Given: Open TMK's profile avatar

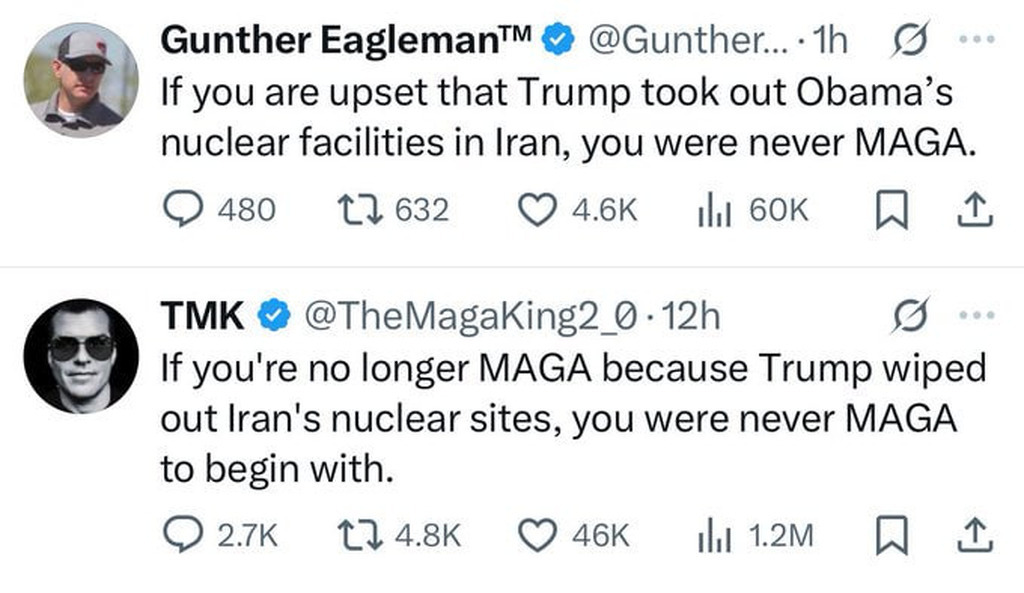Looking at the screenshot, I should [80, 355].
